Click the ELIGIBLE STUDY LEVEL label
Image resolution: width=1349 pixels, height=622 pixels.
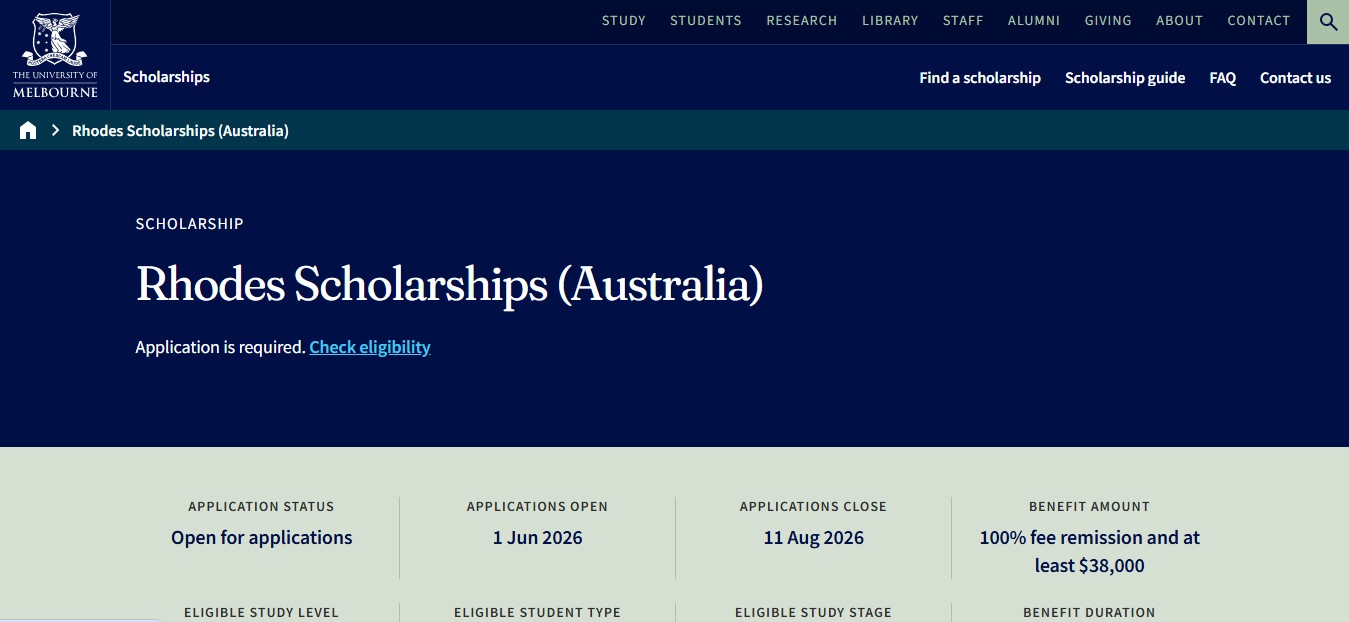tap(261, 612)
